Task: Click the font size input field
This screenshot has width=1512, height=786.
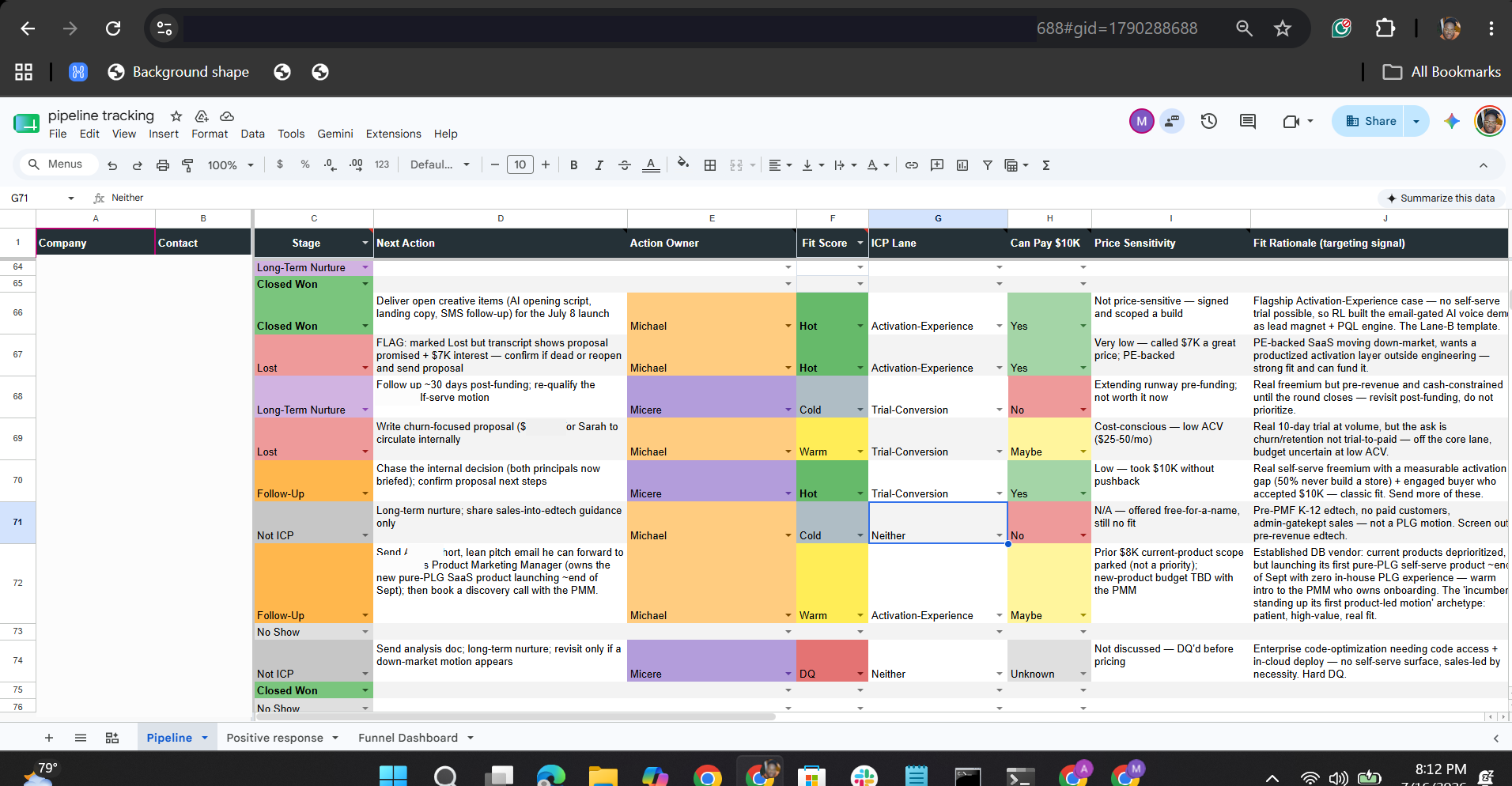Action: click(520, 164)
